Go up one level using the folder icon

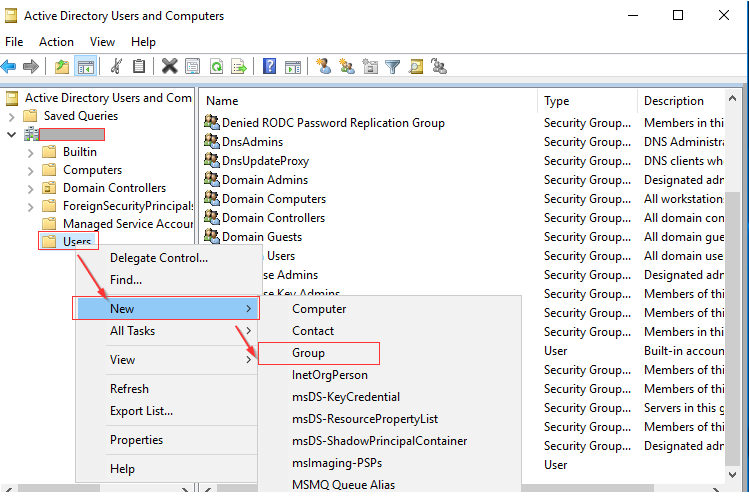62,66
